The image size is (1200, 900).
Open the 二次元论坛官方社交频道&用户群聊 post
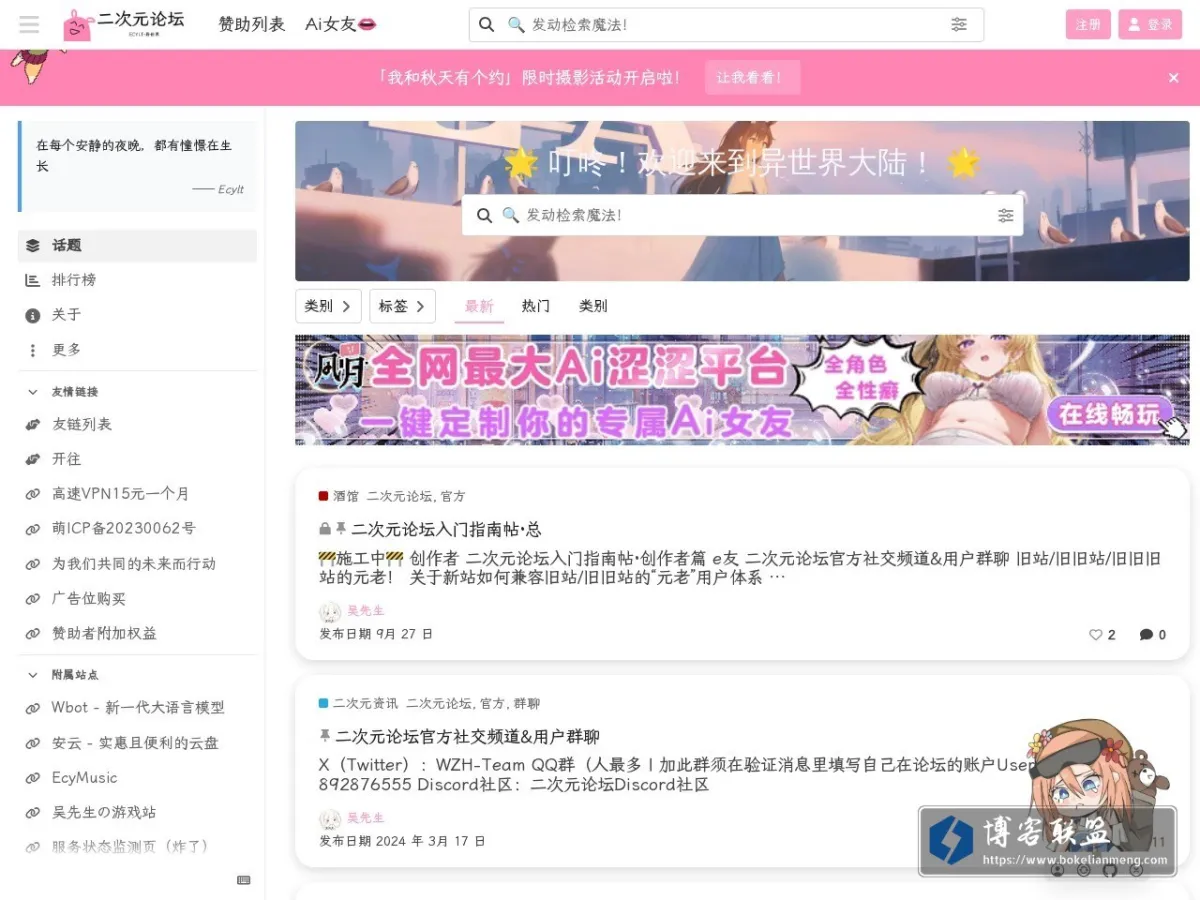click(467, 737)
